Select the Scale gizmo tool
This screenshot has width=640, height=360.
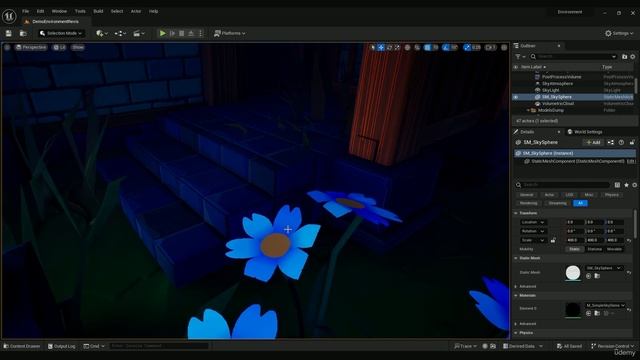(x=397, y=47)
